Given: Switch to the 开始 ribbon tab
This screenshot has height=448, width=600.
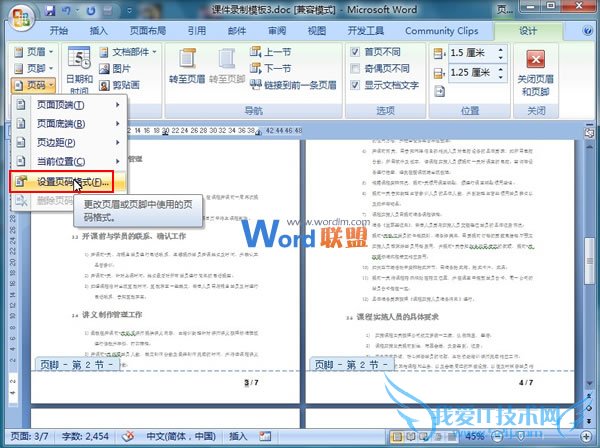Looking at the screenshot, I should 59,31.
